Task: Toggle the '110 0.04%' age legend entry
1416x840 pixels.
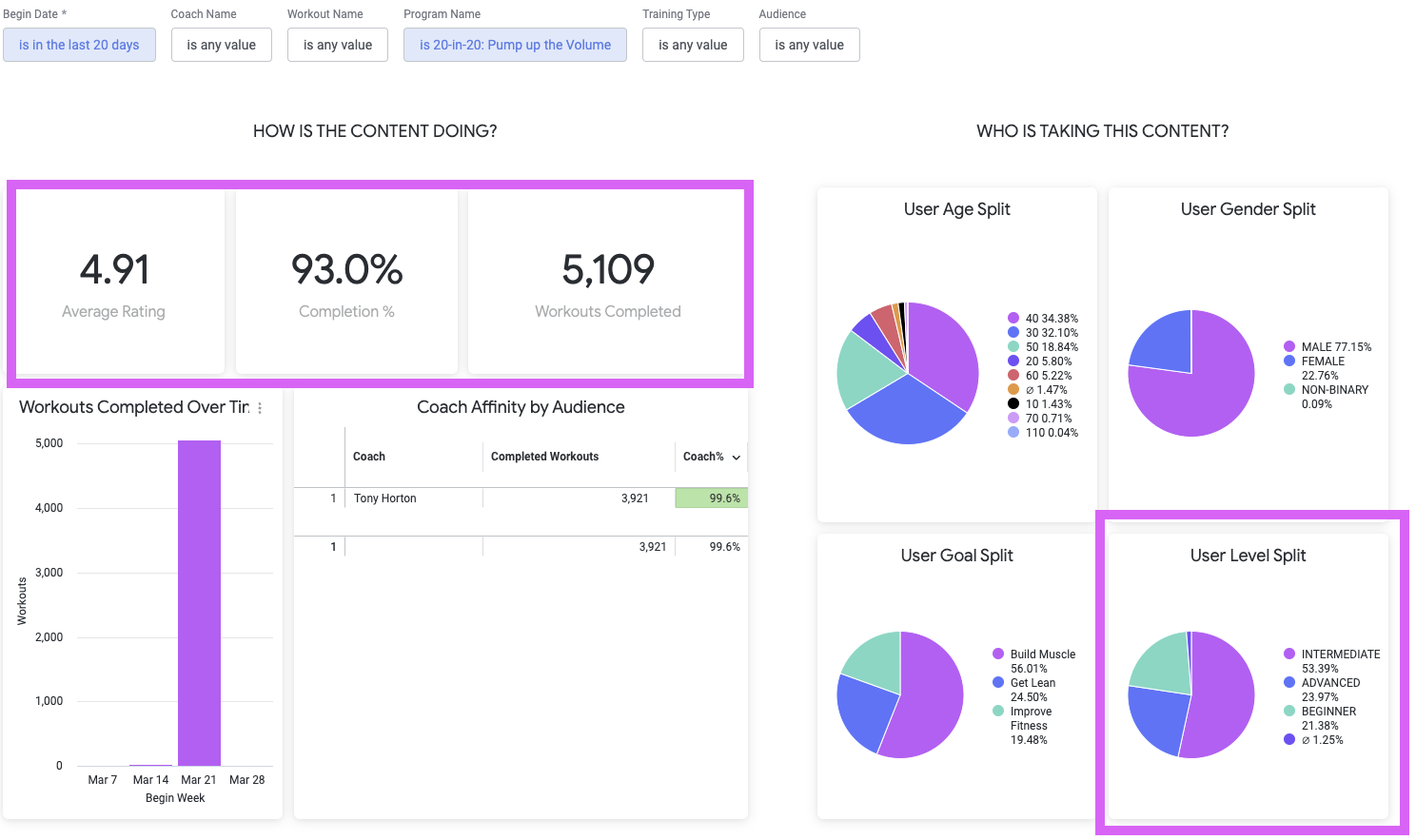Action: tap(1043, 433)
